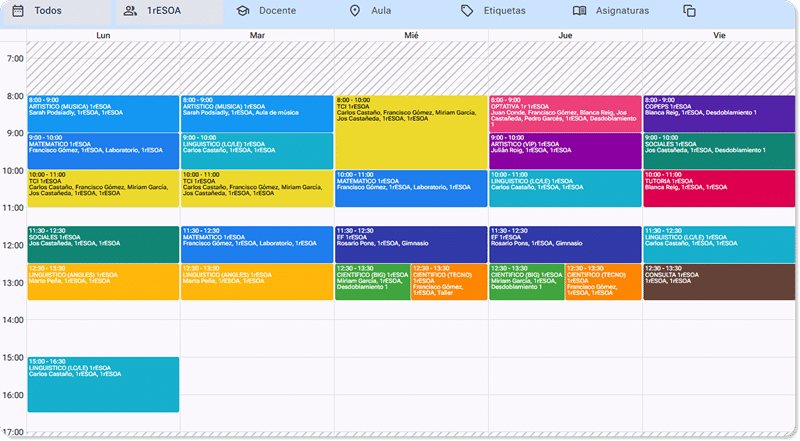Viewport: 800px width, 441px height.
Task: Click the open book Asignaturas icon
Action: [x=579, y=11]
